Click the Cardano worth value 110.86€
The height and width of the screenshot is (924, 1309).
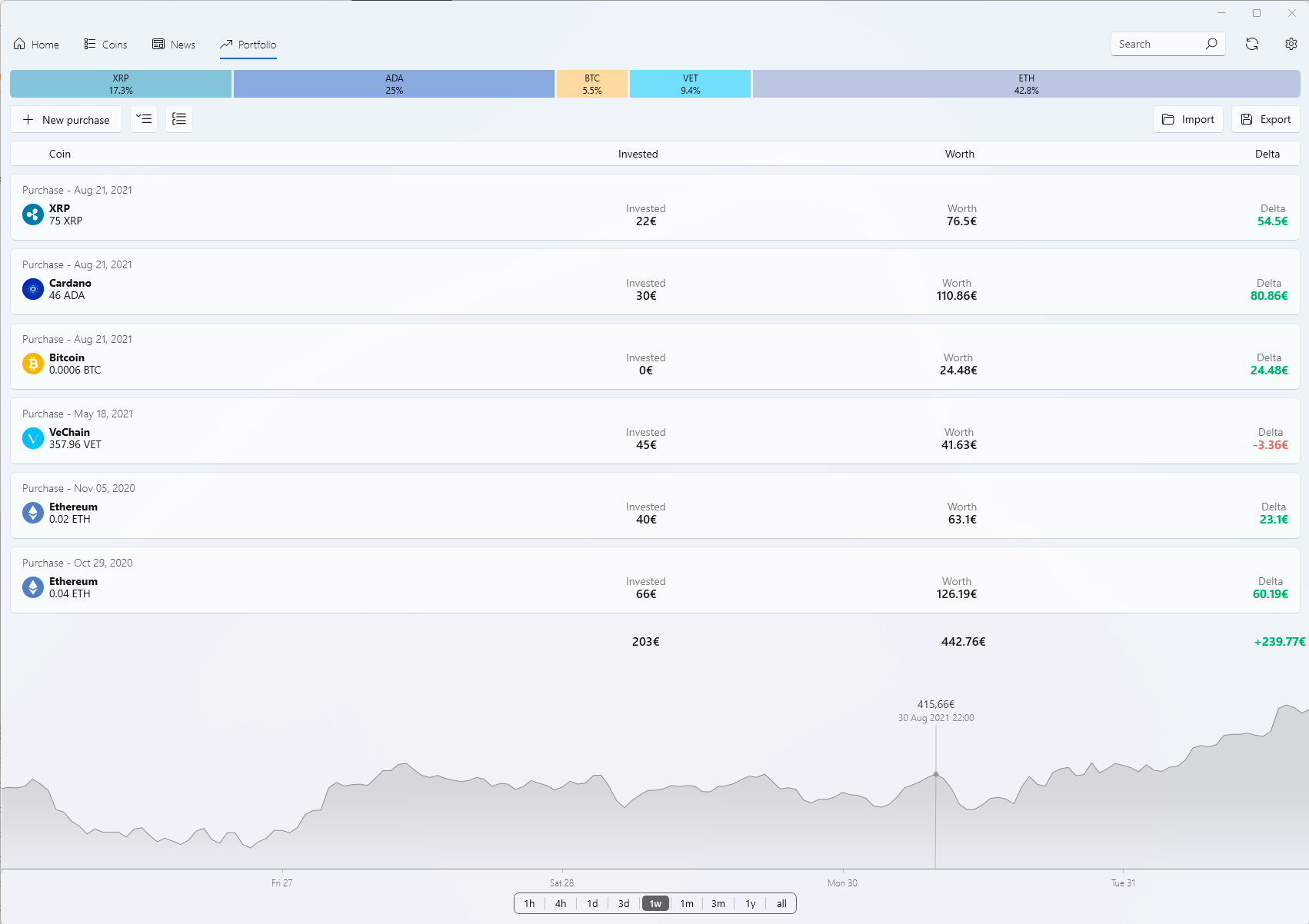957,296
